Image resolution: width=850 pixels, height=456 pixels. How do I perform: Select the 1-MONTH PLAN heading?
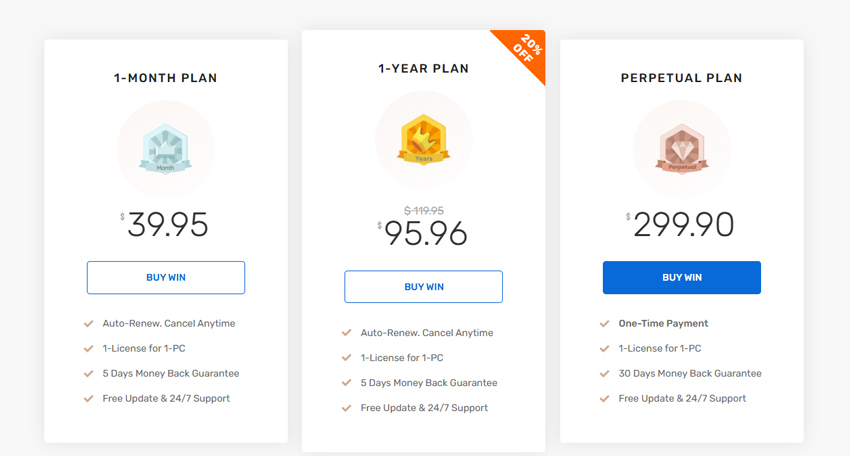pos(165,78)
